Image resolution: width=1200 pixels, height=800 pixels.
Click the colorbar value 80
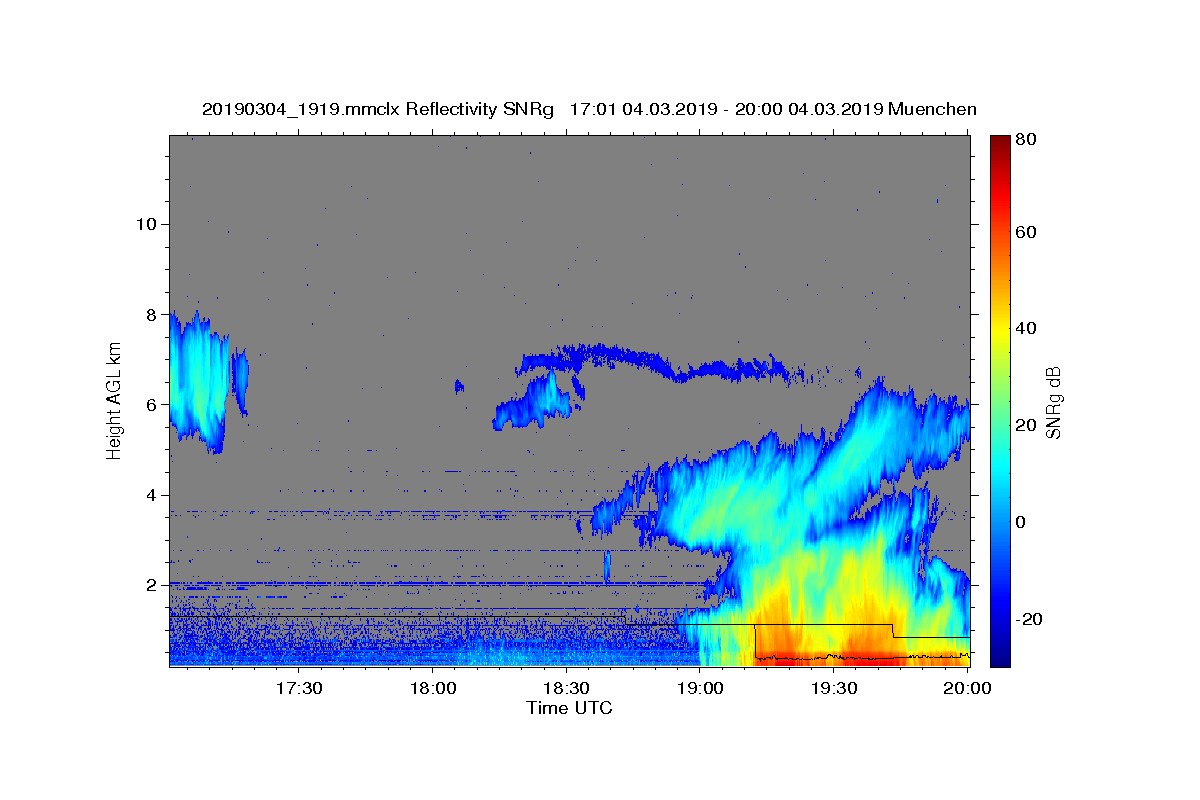[1025, 140]
